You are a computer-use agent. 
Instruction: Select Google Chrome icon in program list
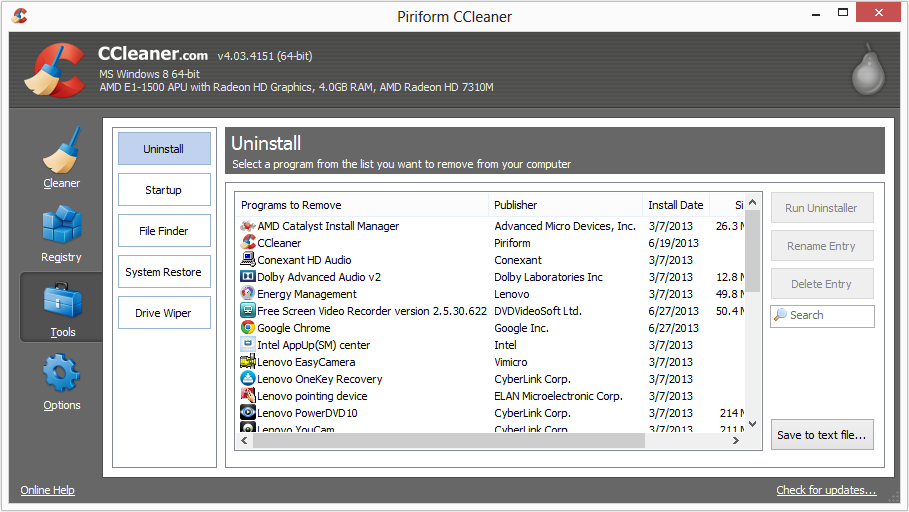point(248,328)
